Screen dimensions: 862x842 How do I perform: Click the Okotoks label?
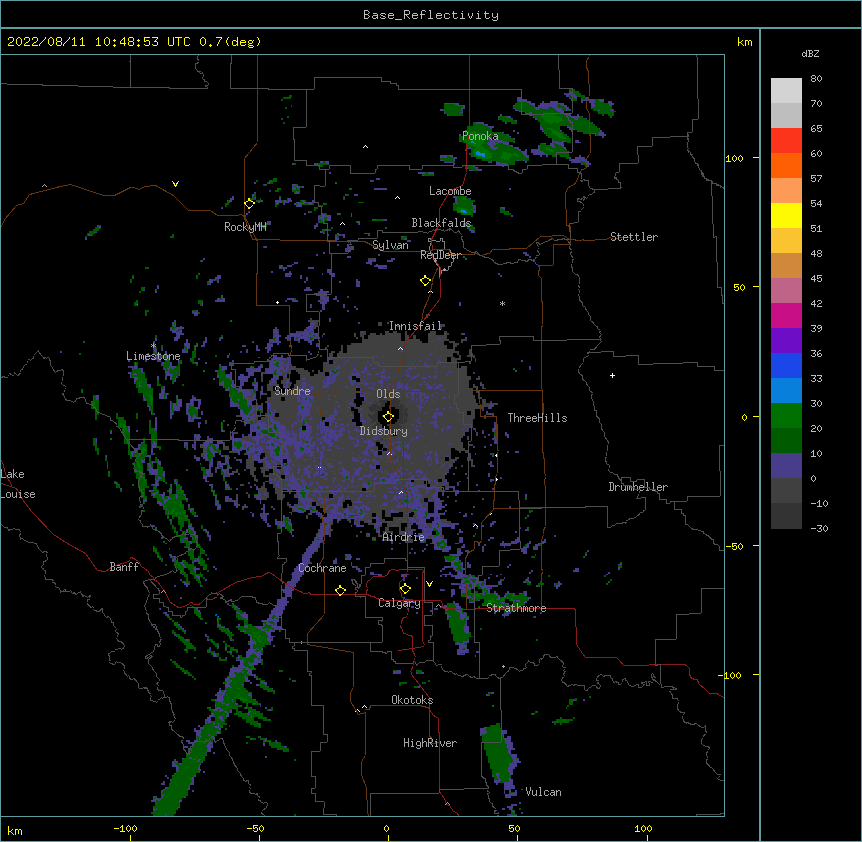[412, 700]
